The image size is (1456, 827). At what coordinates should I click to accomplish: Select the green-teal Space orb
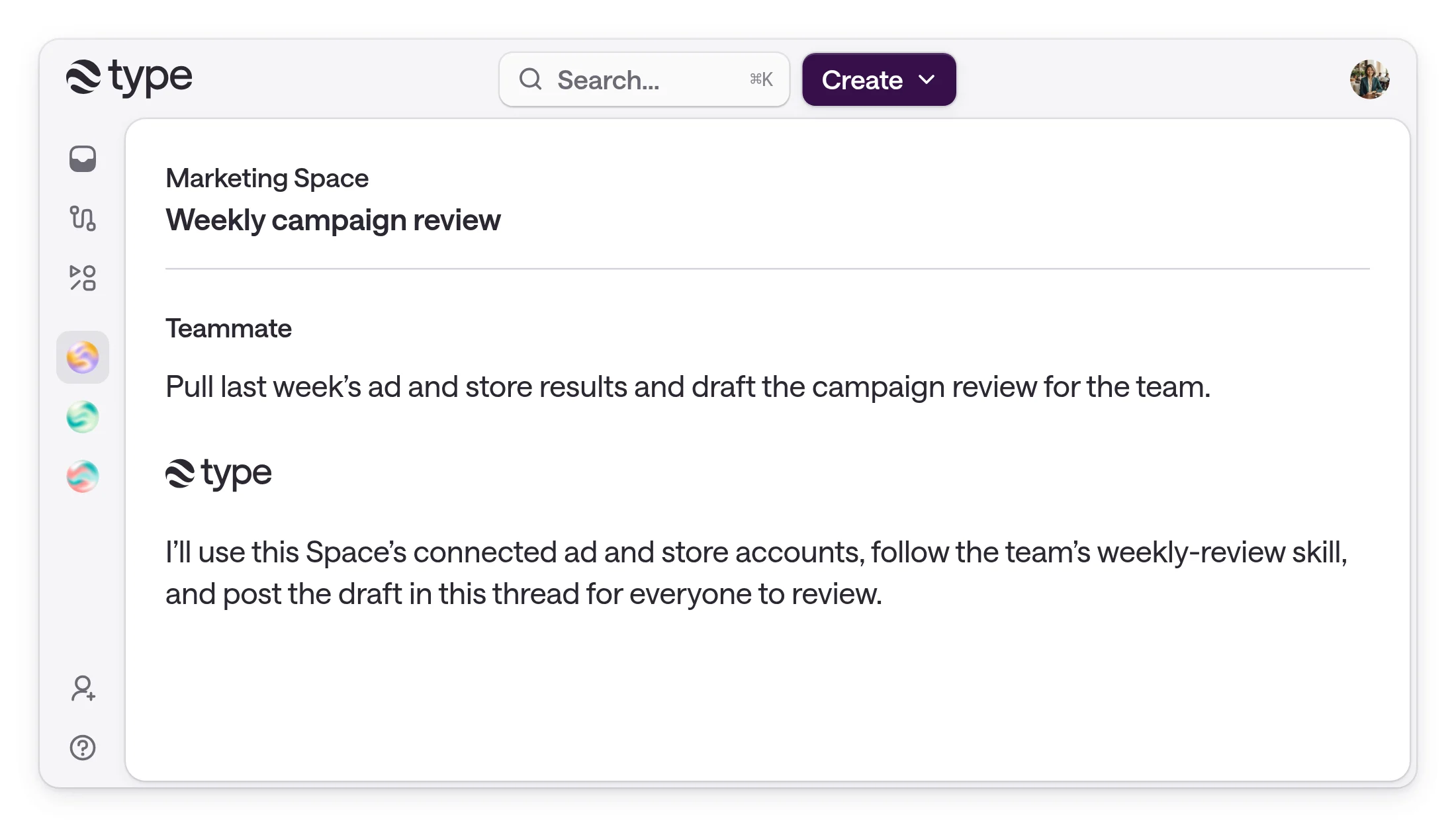click(83, 417)
